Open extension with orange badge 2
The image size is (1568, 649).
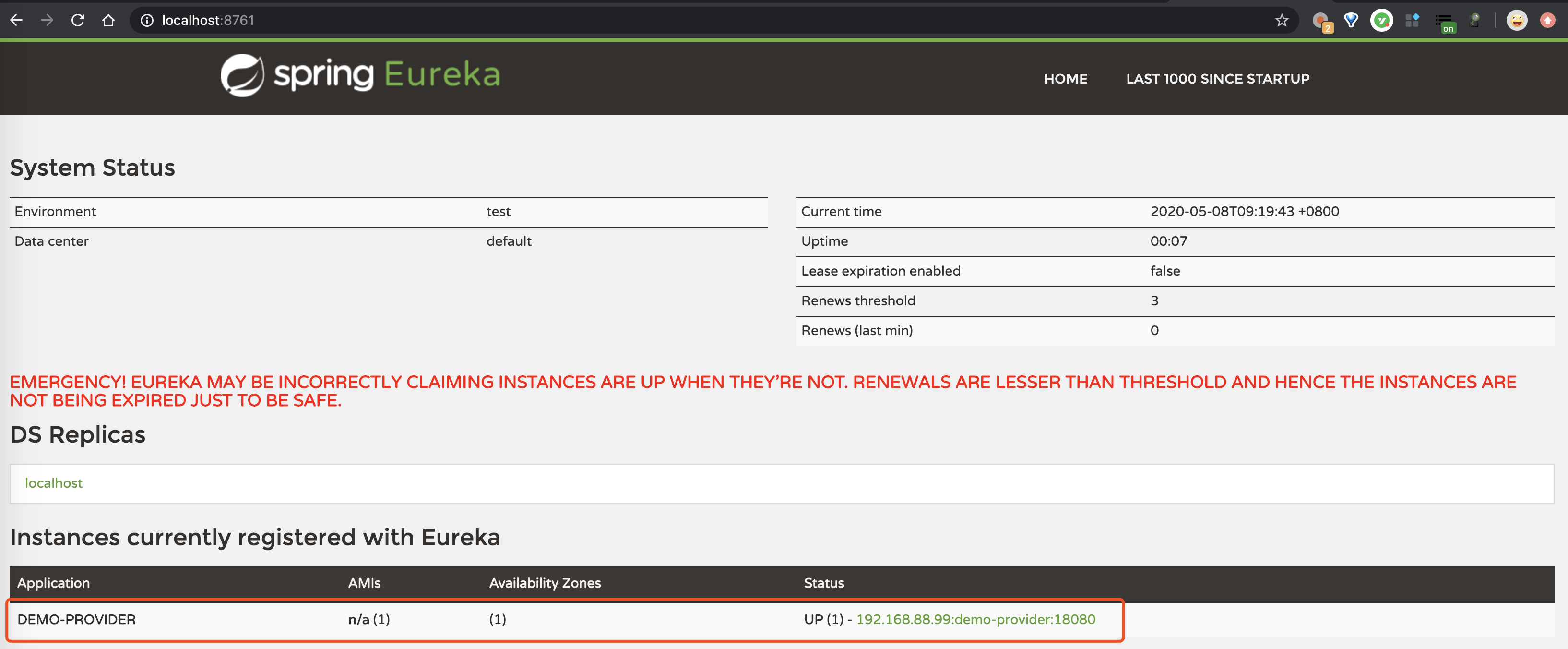click(1321, 21)
